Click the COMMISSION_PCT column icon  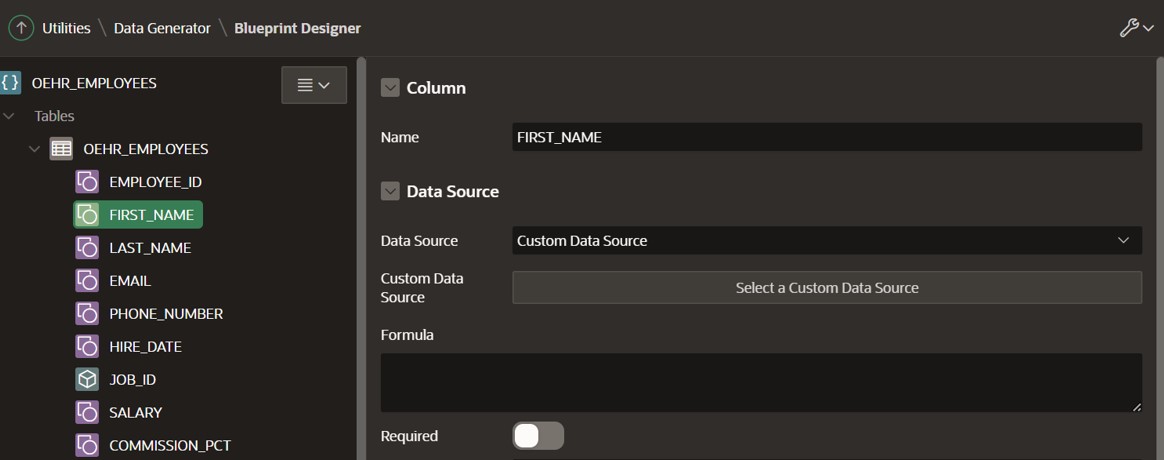(x=87, y=445)
